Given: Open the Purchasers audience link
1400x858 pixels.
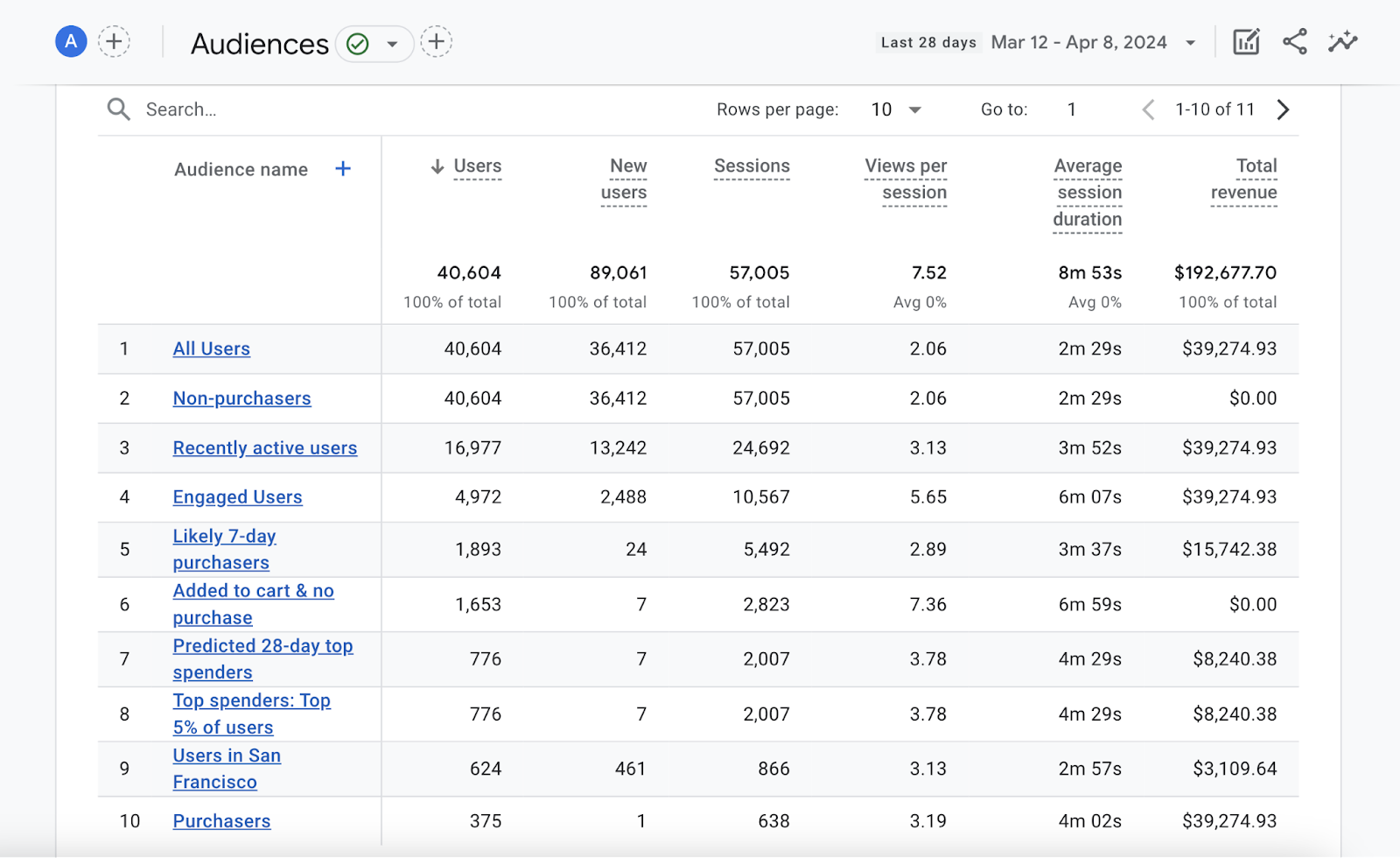Looking at the screenshot, I should tap(221, 820).
